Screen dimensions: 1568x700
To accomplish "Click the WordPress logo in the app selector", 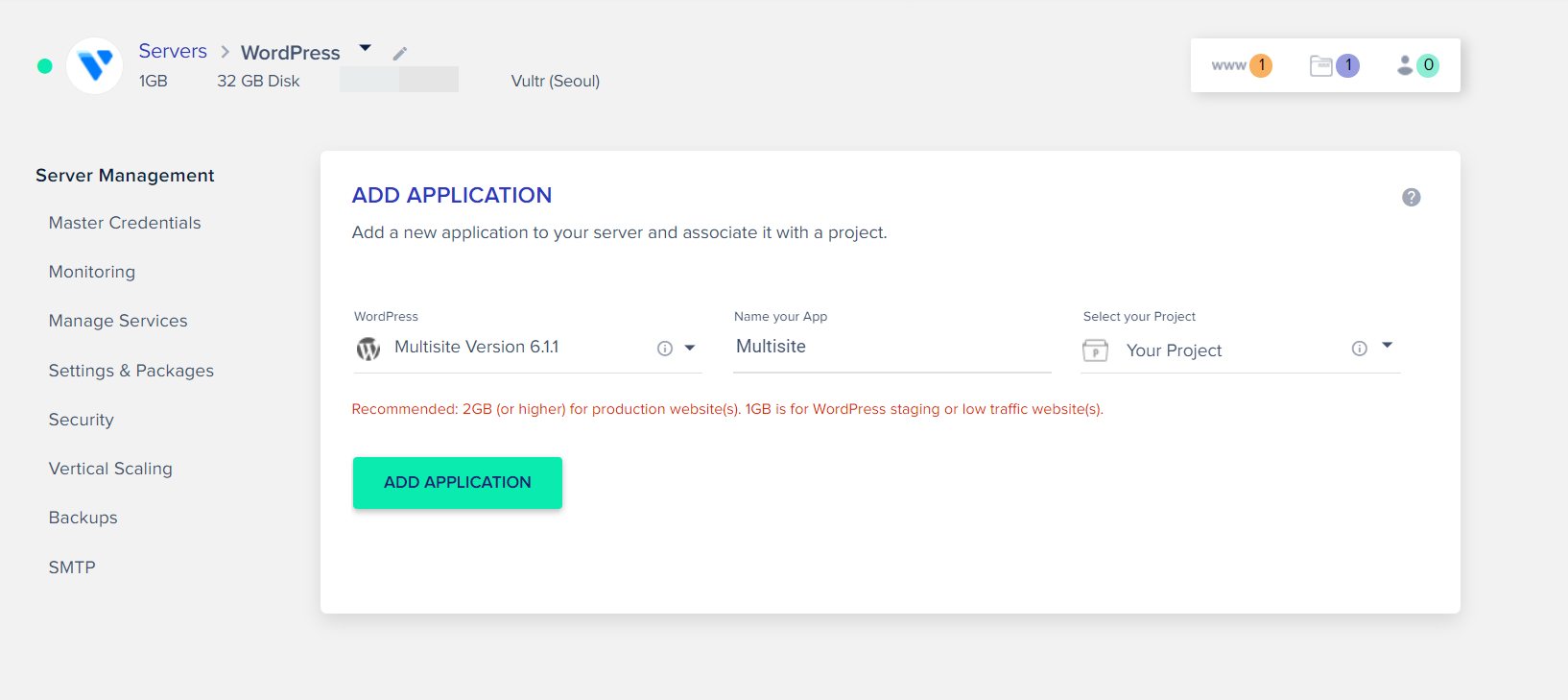I will [x=368, y=349].
